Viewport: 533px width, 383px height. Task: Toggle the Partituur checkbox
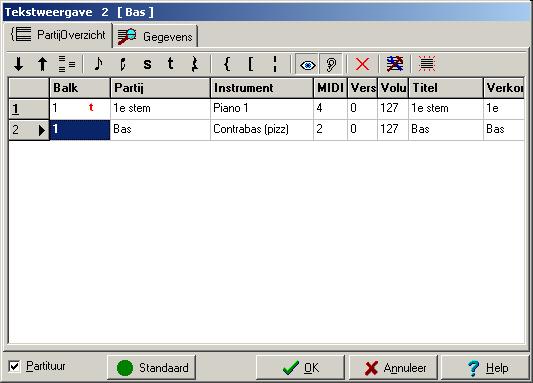click(x=14, y=367)
